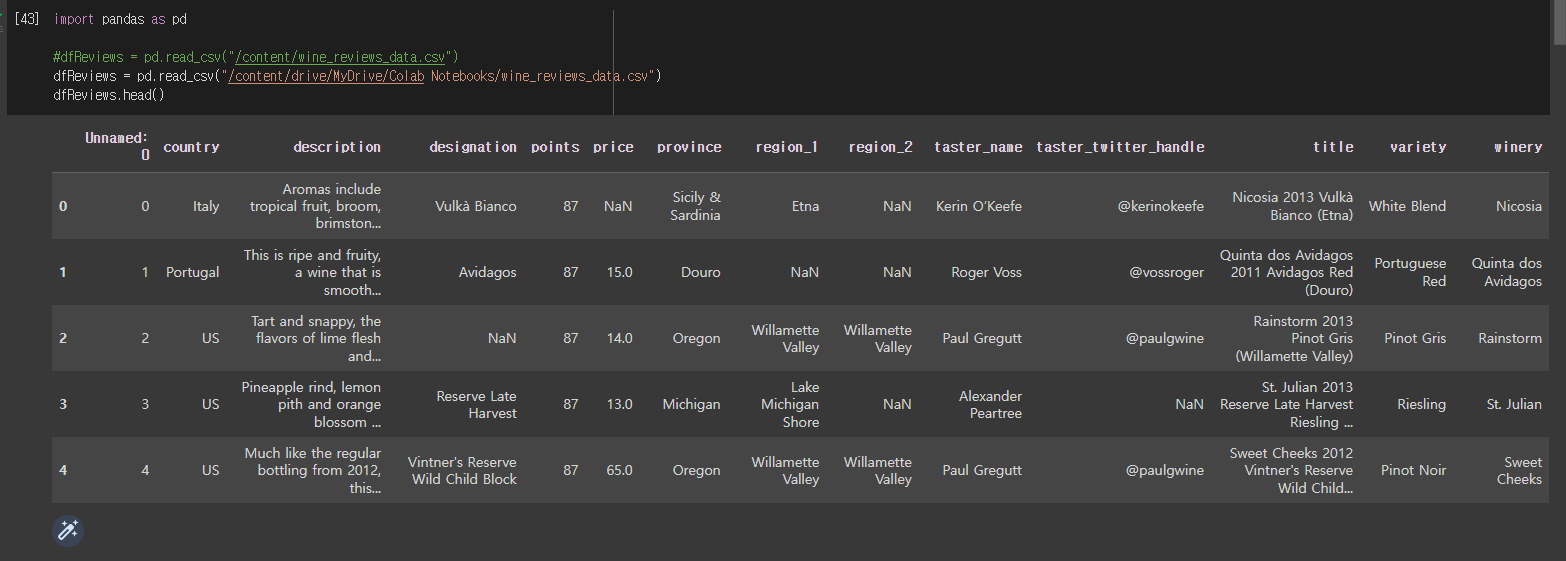Select the 'description' column header
The width and height of the screenshot is (1566, 561).
(x=337, y=147)
